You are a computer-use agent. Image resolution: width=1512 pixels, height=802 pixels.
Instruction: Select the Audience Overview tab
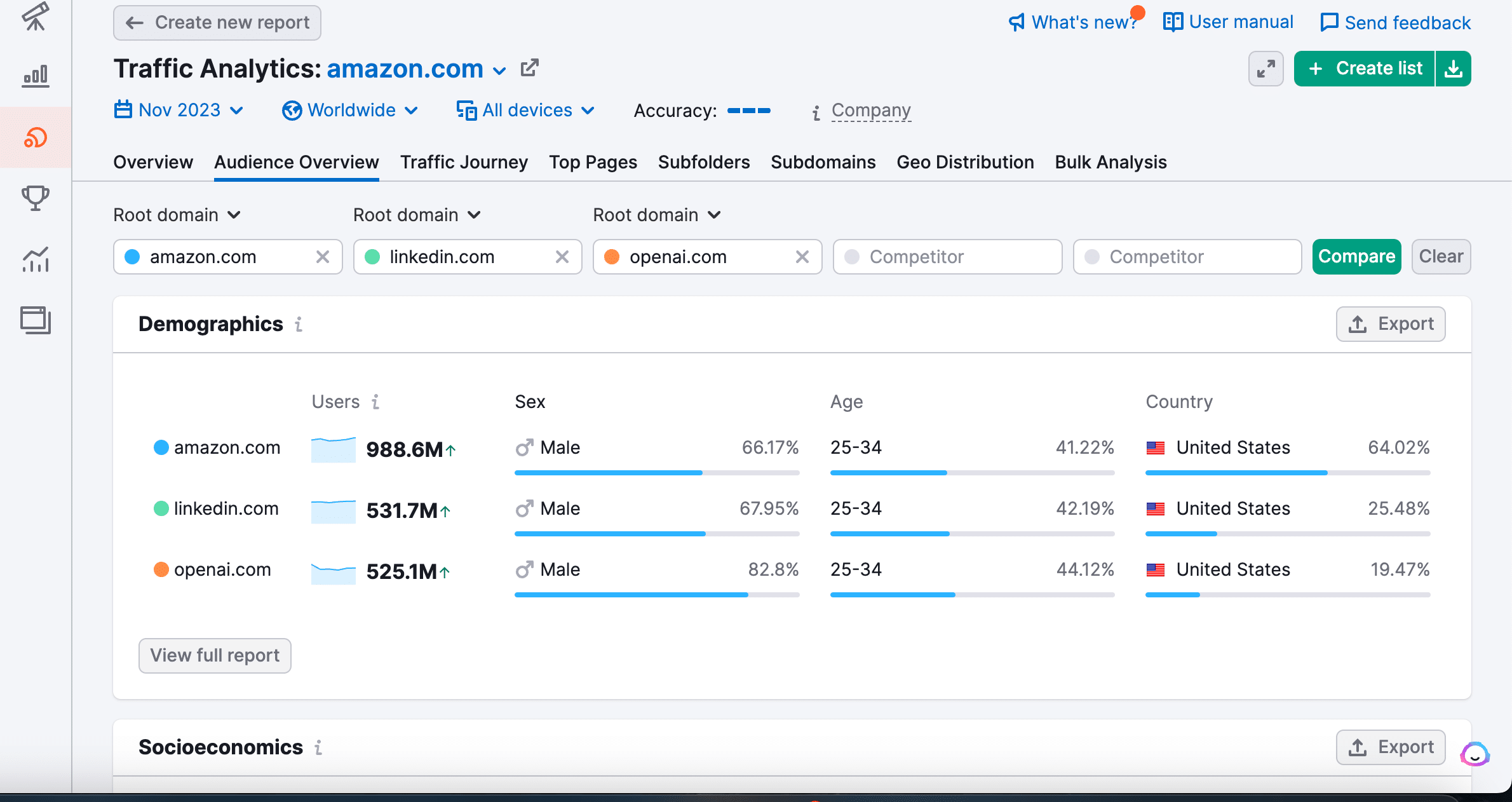point(297,162)
